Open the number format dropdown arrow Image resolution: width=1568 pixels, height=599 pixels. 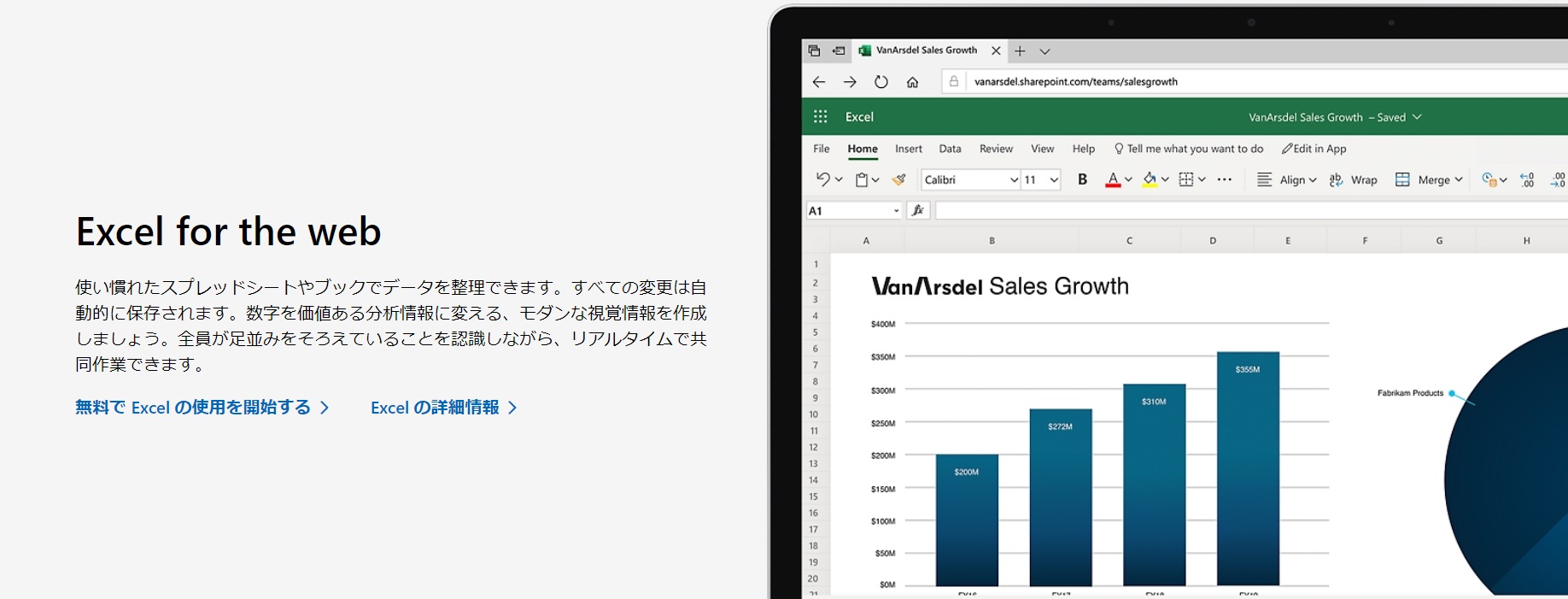(x=1503, y=179)
